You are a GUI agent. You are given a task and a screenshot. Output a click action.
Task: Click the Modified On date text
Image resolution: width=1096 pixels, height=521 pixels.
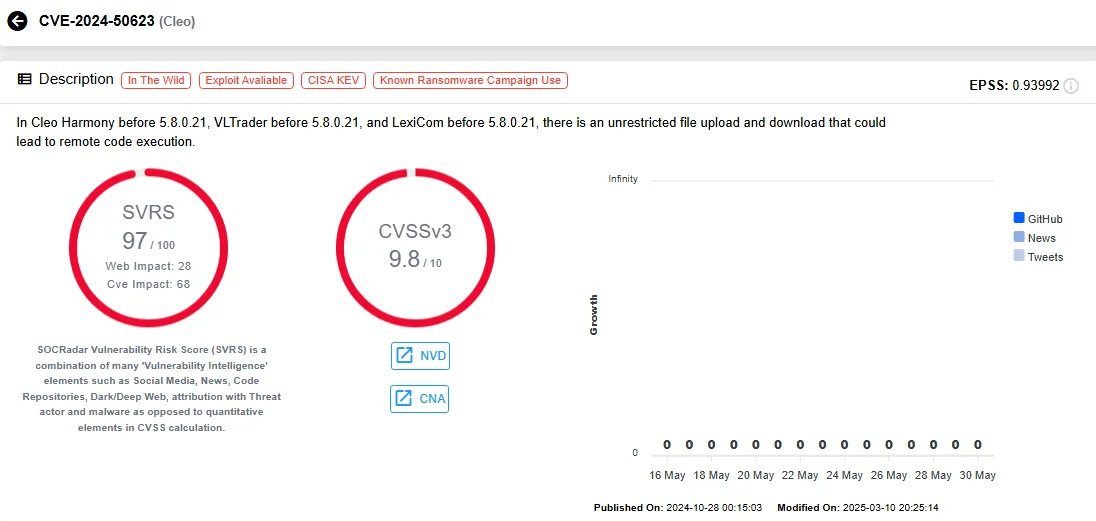pyautogui.click(x=858, y=508)
